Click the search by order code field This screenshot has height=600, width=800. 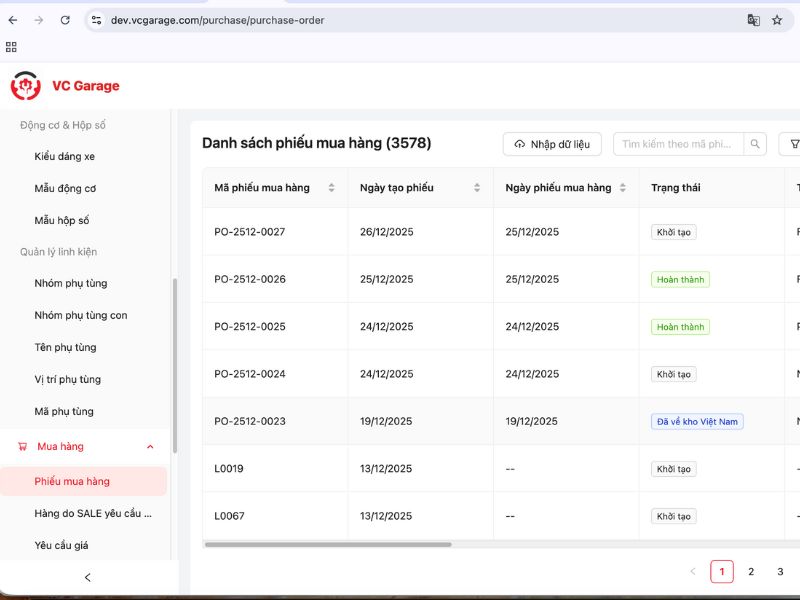[x=680, y=144]
